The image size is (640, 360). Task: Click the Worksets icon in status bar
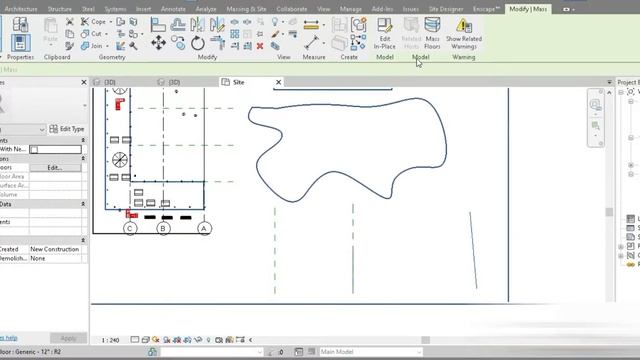coord(152,351)
